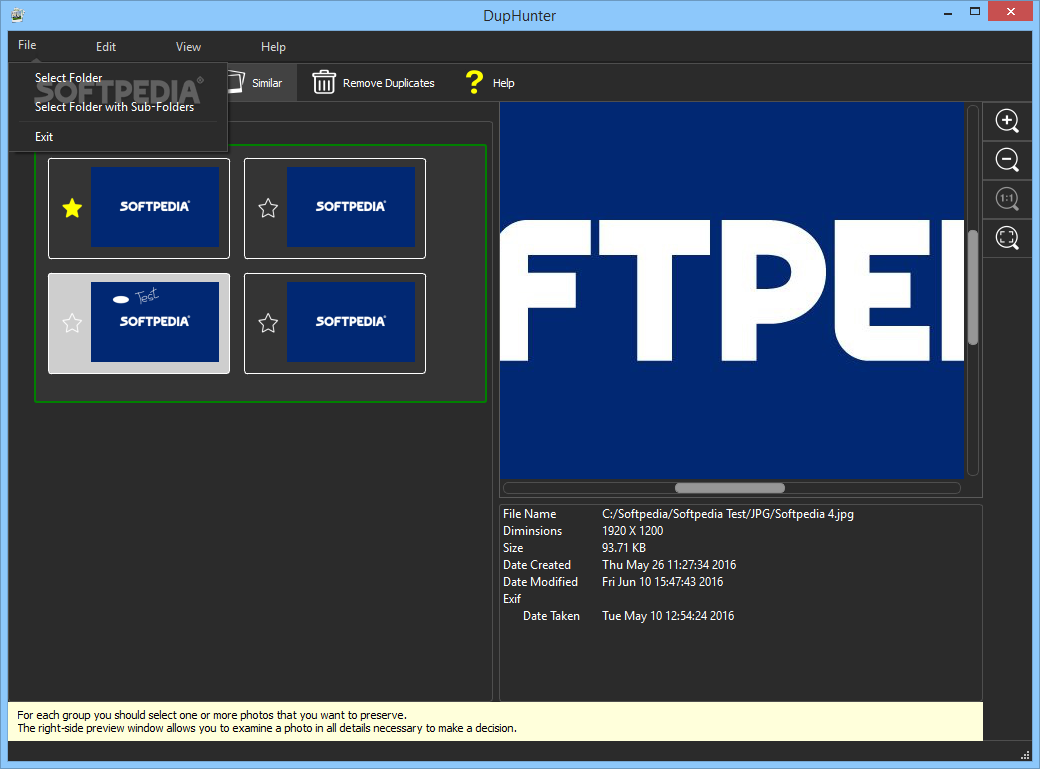Click the DupHunter app icon in title bar
Screen dimensions: 1040x769
click(18, 15)
